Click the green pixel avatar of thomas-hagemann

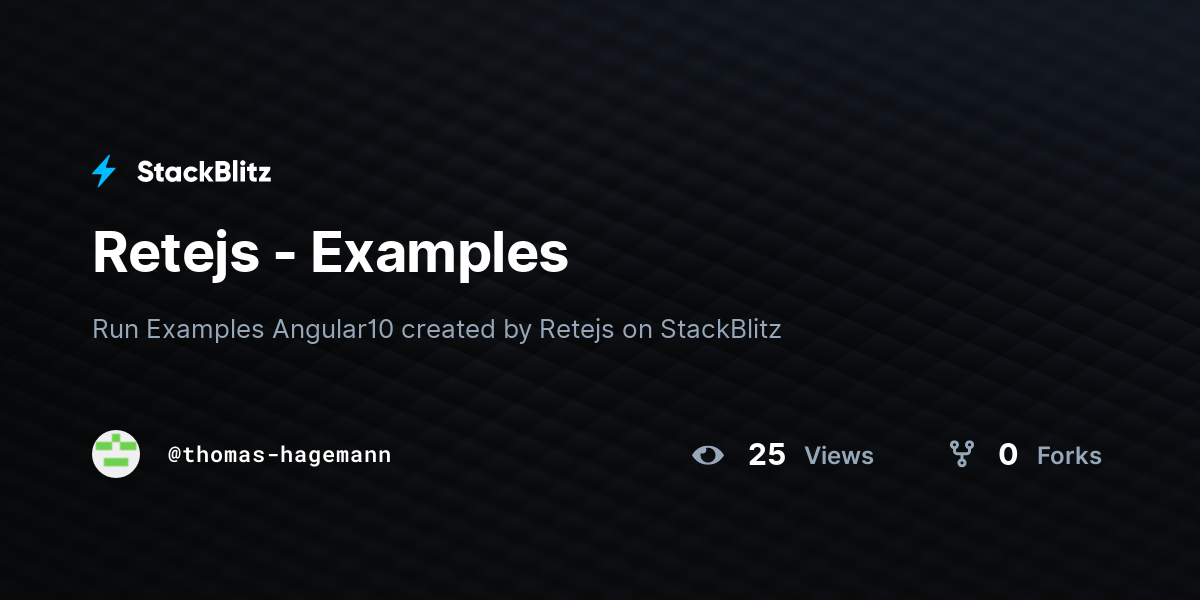point(116,454)
